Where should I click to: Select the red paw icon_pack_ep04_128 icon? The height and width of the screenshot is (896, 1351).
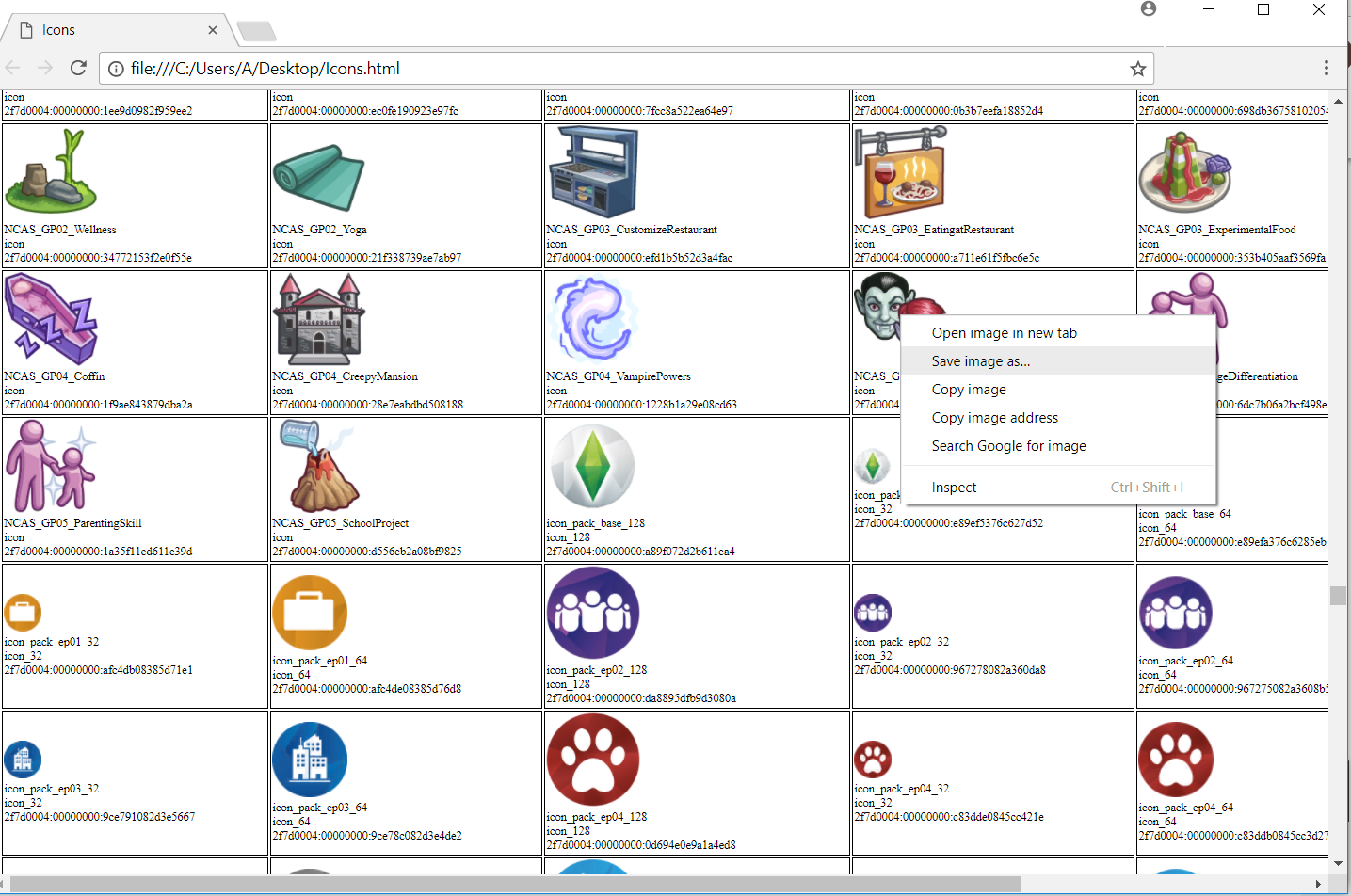coord(593,759)
